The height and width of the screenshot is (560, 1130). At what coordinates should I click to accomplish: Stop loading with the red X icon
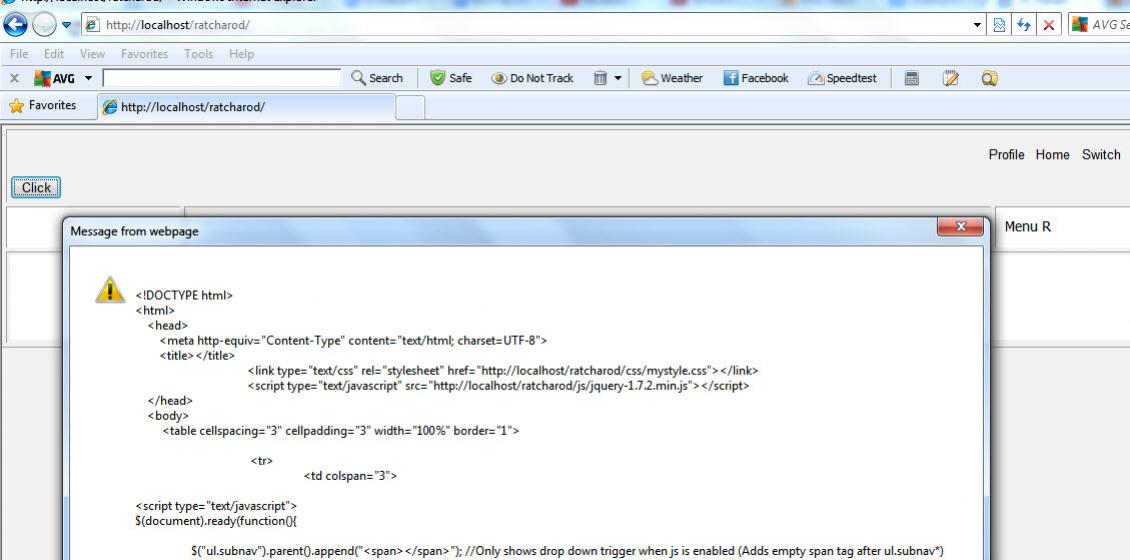click(1049, 25)
